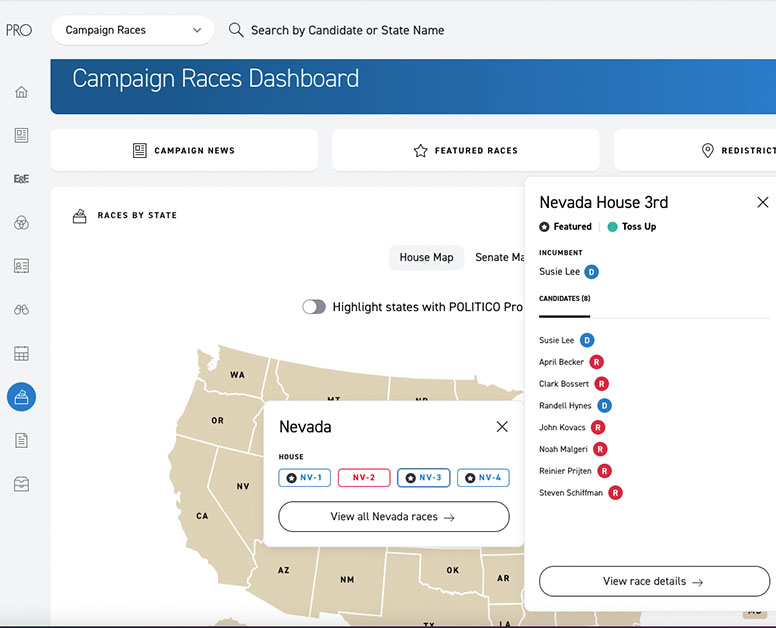Select Oregon (OR) on the map
Image resolution: width=776 pixels, height=628 pixels.
pyautogui.click(x=217, y=420)
